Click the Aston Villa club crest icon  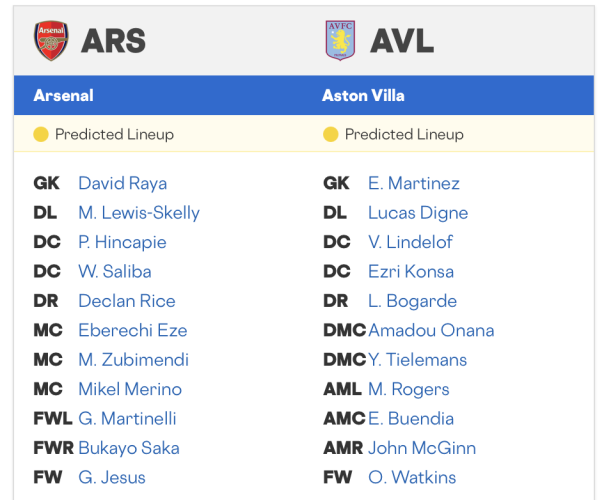point(340,40)
